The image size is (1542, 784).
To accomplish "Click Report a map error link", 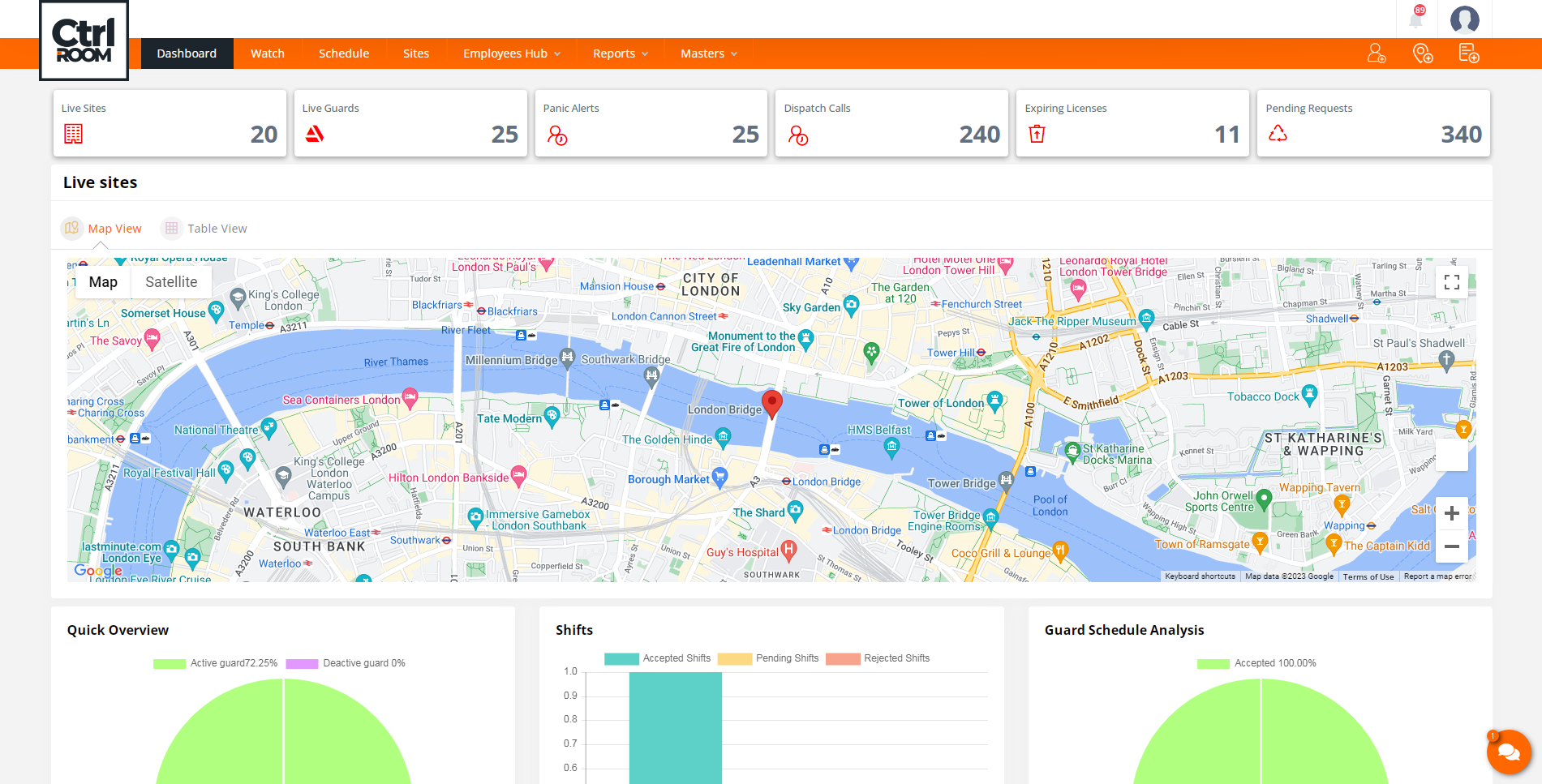I will click(x=1437, y=576).
